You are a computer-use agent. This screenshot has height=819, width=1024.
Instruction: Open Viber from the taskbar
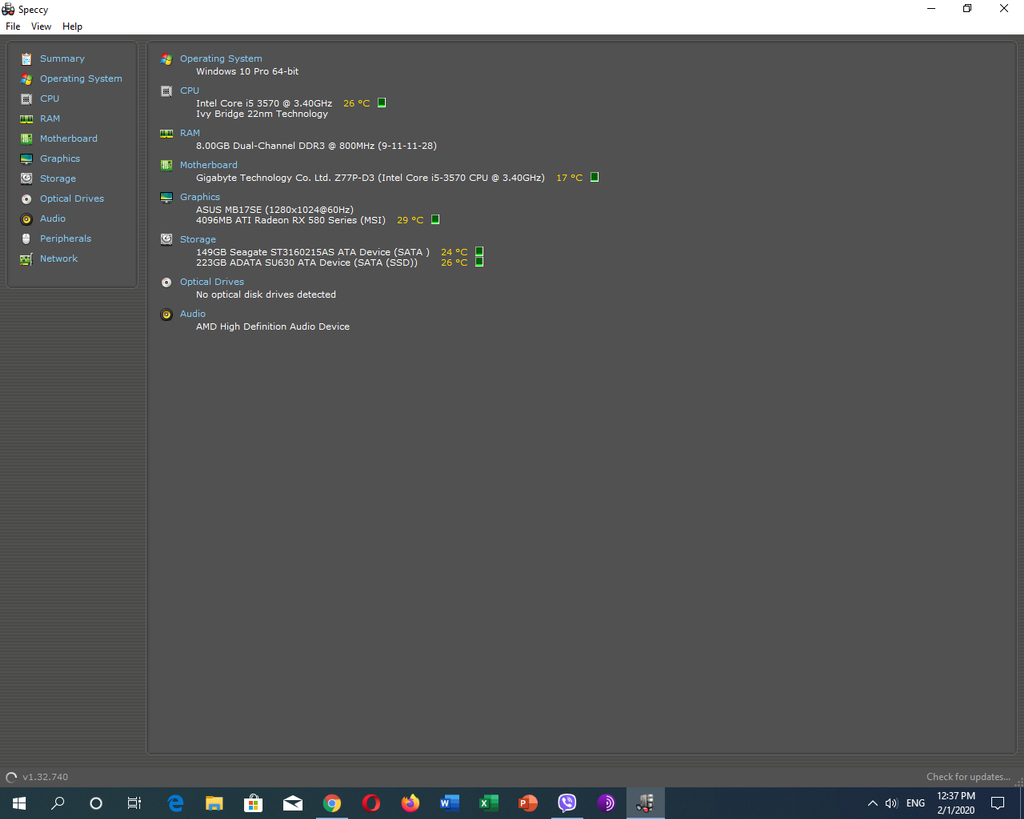coord(567,803)
